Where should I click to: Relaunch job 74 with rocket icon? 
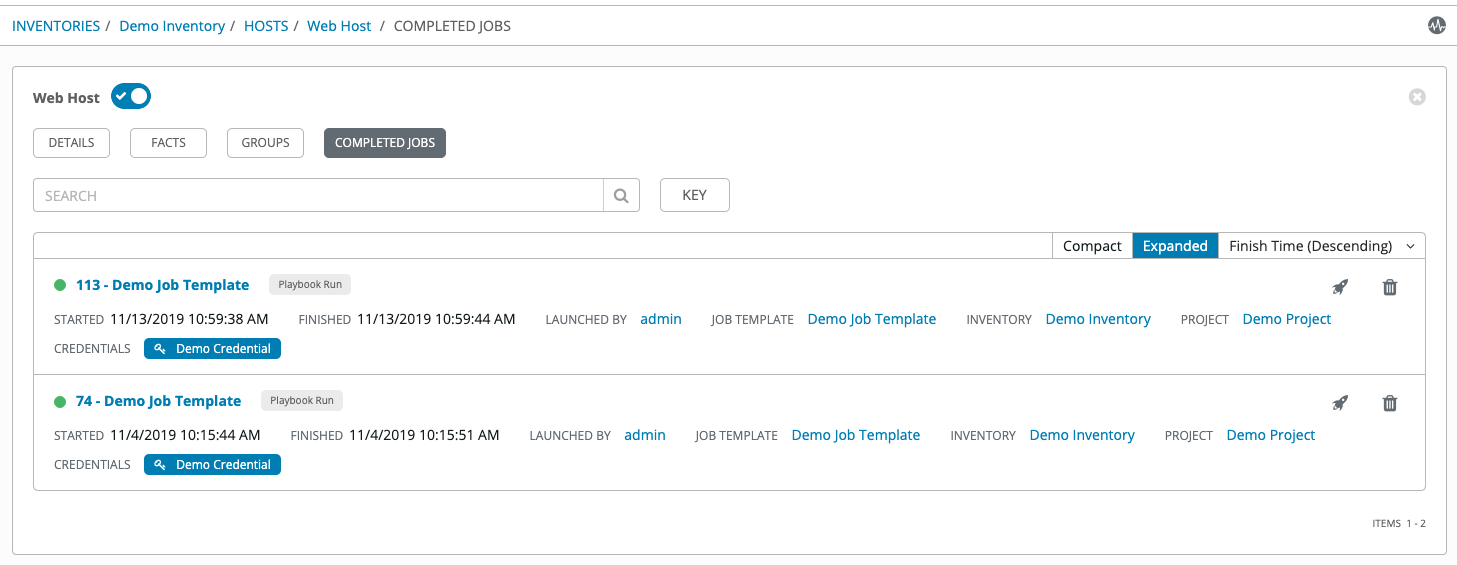[x=1340, y=403]
